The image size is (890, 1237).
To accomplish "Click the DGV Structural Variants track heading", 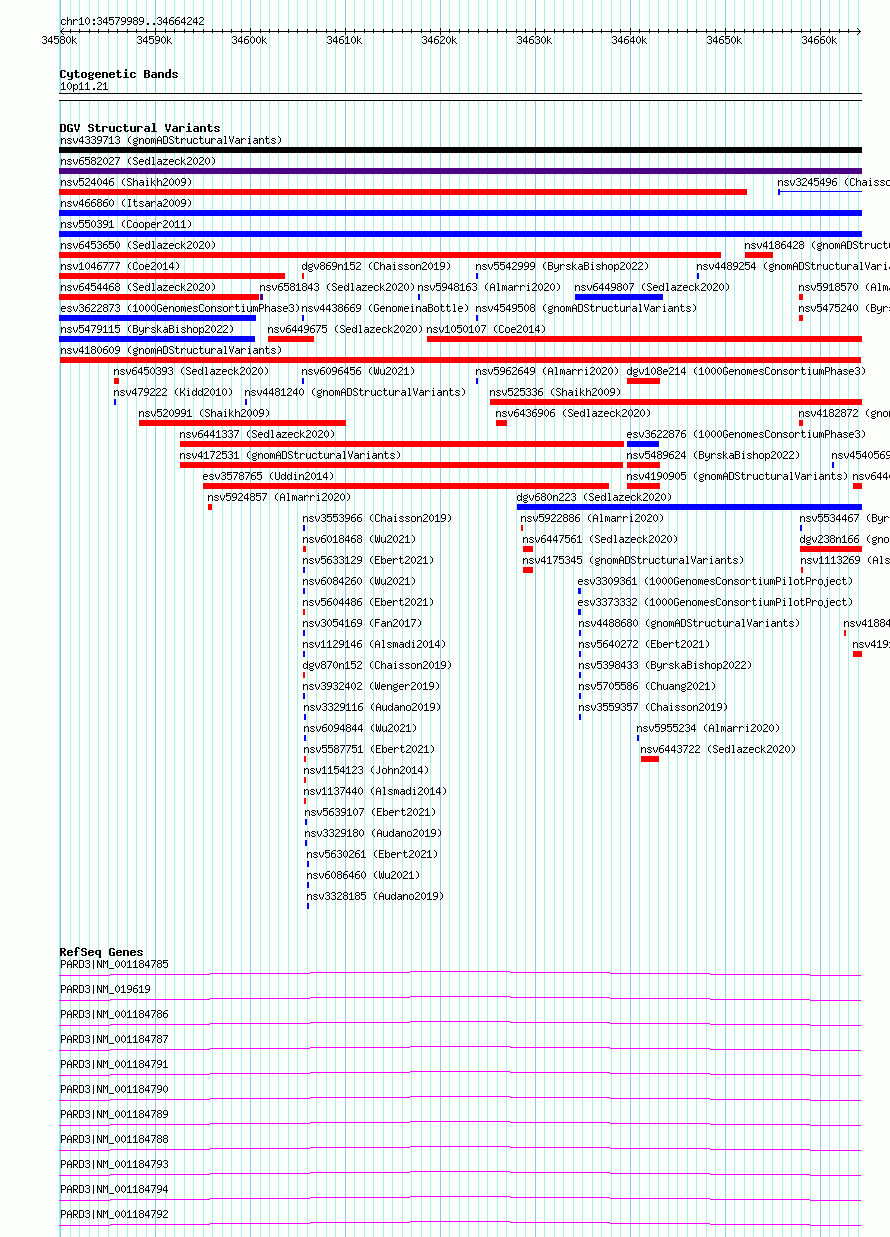I will click(x=140, y=128).
